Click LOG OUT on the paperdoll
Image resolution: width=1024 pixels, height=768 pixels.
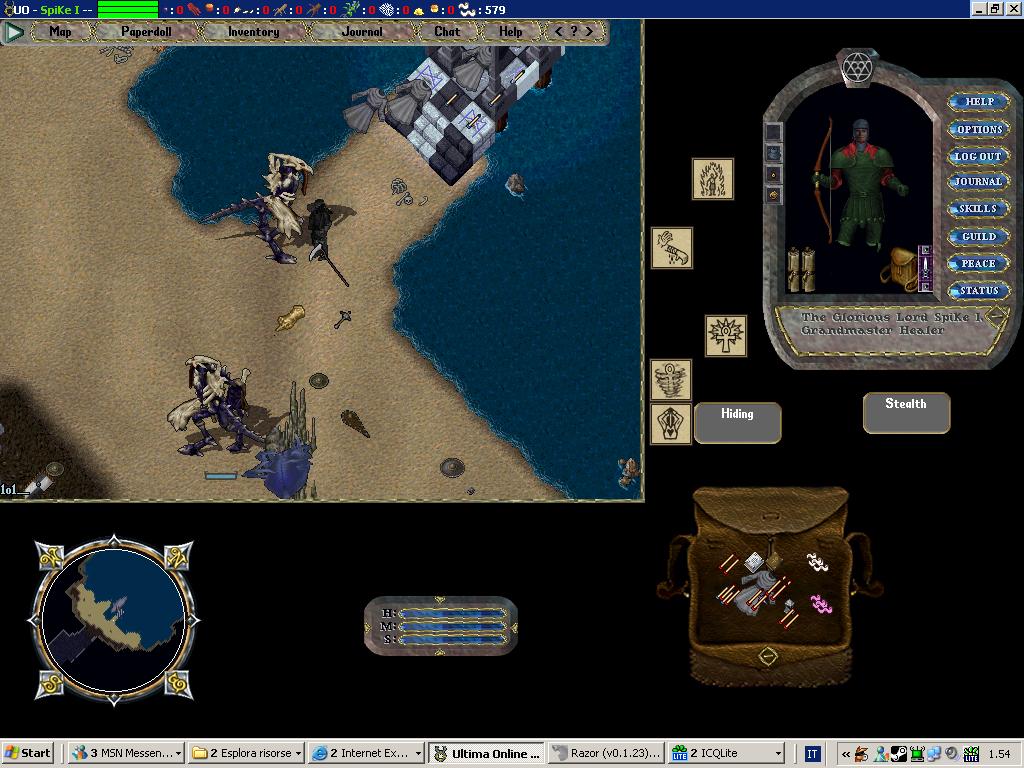[979, 156]
